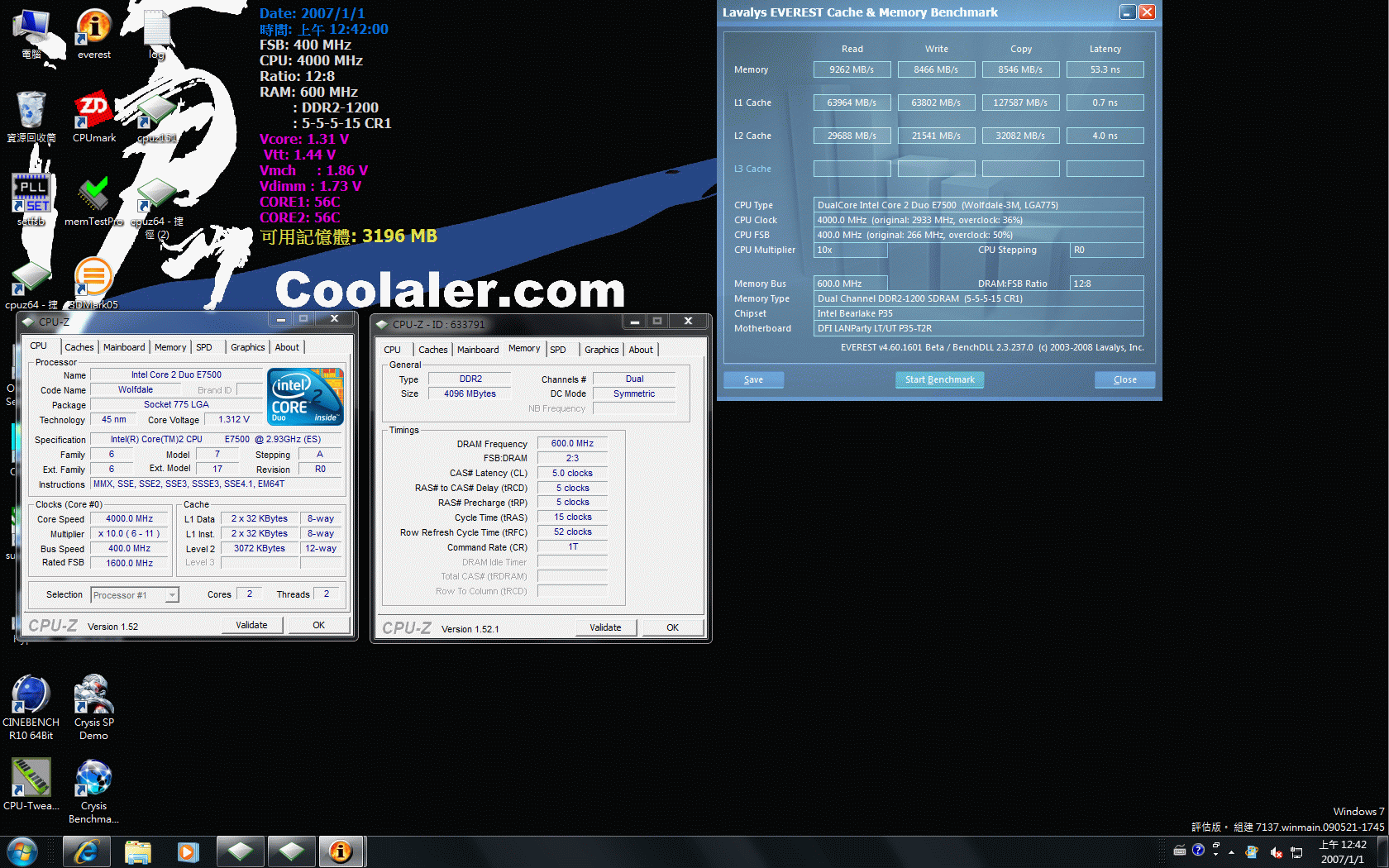Click Validate in left CPU-Z window
The height and width of the screenshot is (868, 1389).
pos(251,625)
